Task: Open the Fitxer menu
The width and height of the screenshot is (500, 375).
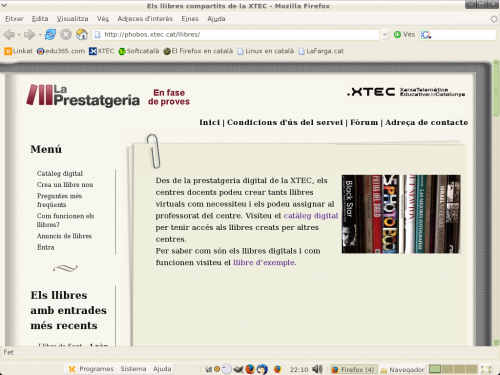Action: (x=14, y=19)
